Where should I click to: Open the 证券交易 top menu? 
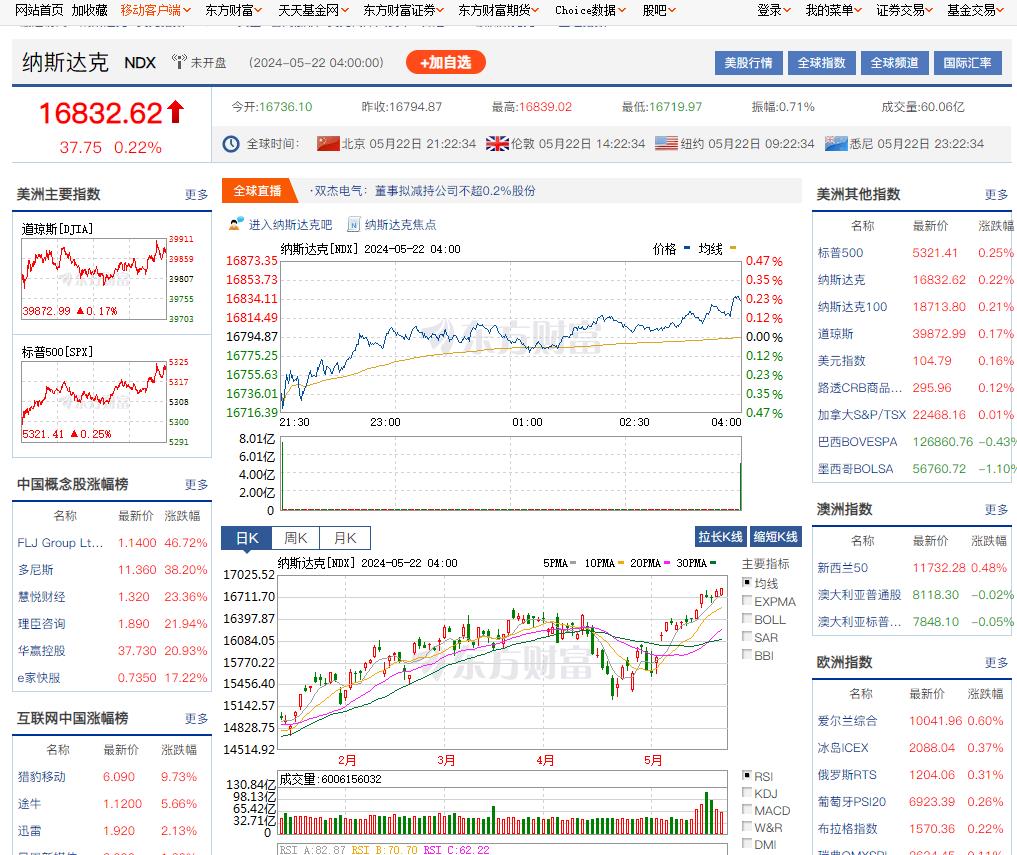904,10
